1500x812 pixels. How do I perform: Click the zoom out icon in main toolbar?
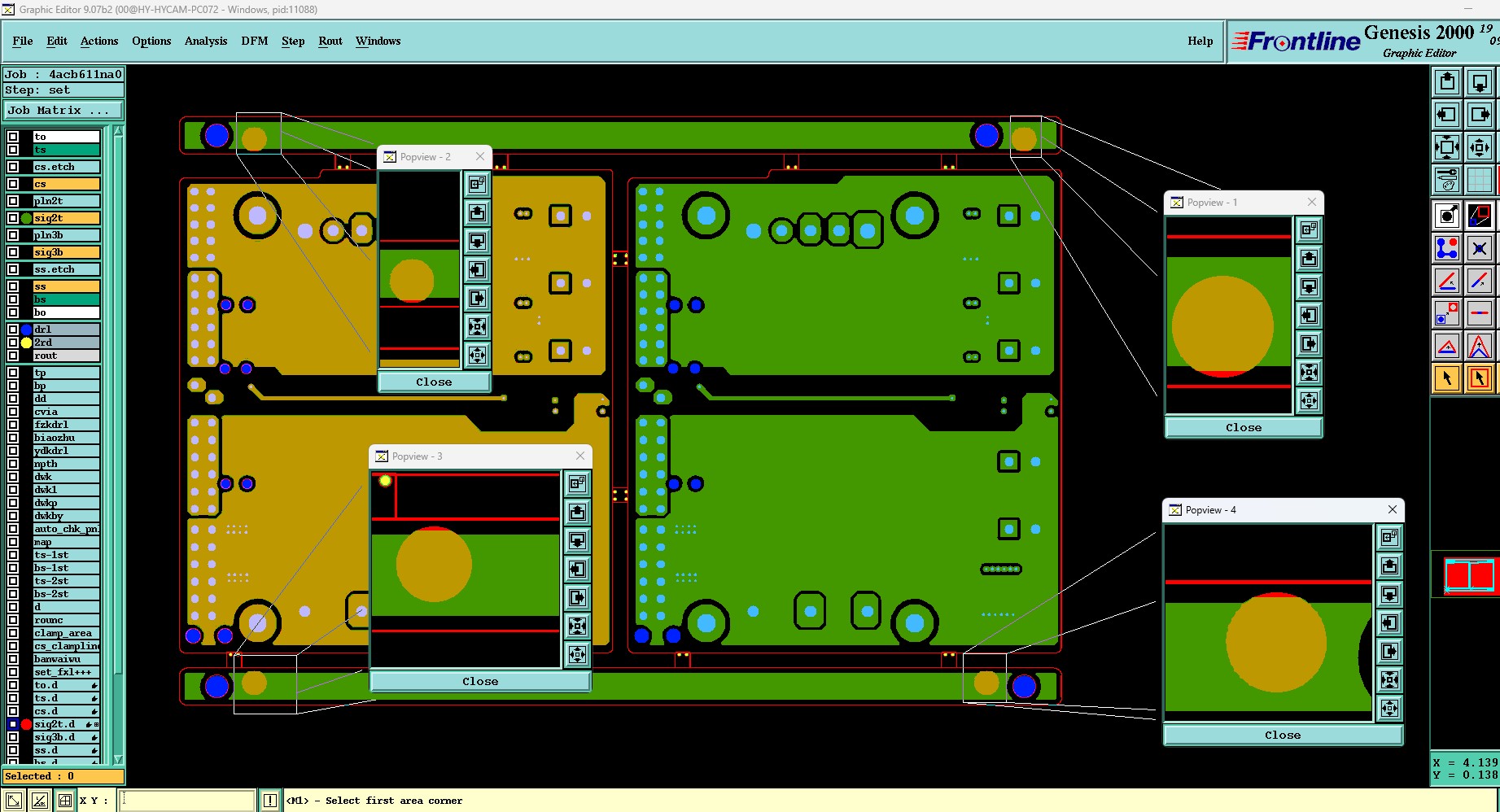[1480, 147]
